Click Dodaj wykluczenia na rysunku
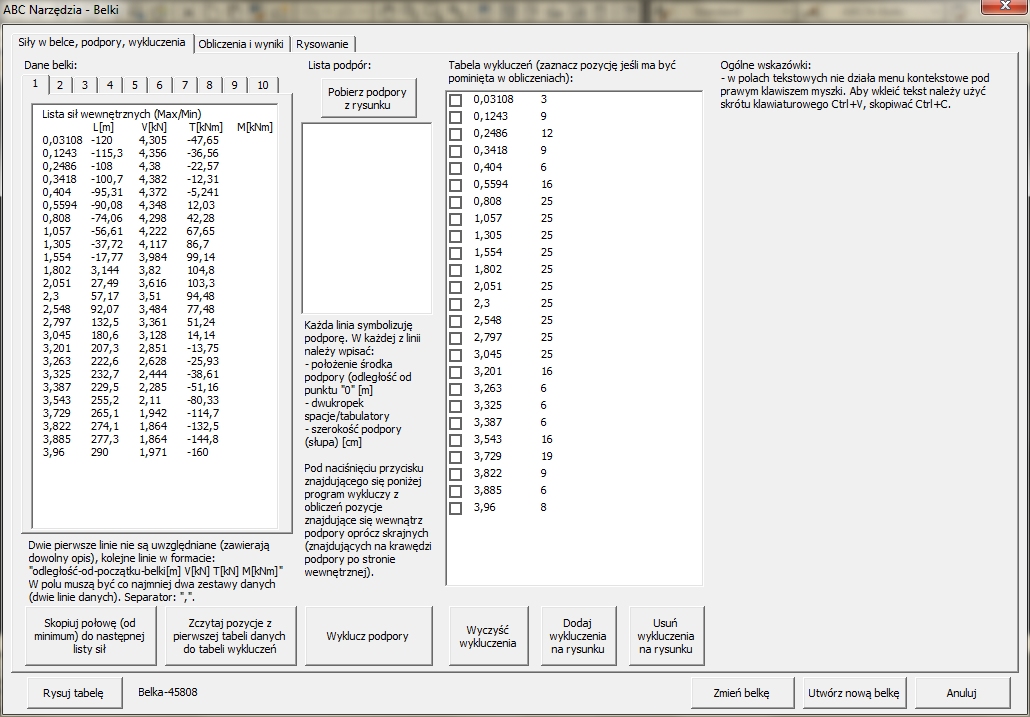1030x717 pixels. [578, 636]
